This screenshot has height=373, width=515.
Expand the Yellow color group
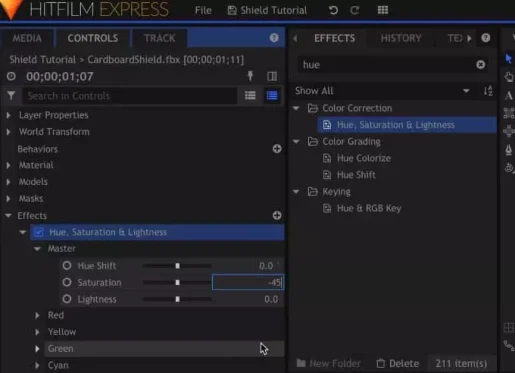[37, 332]
